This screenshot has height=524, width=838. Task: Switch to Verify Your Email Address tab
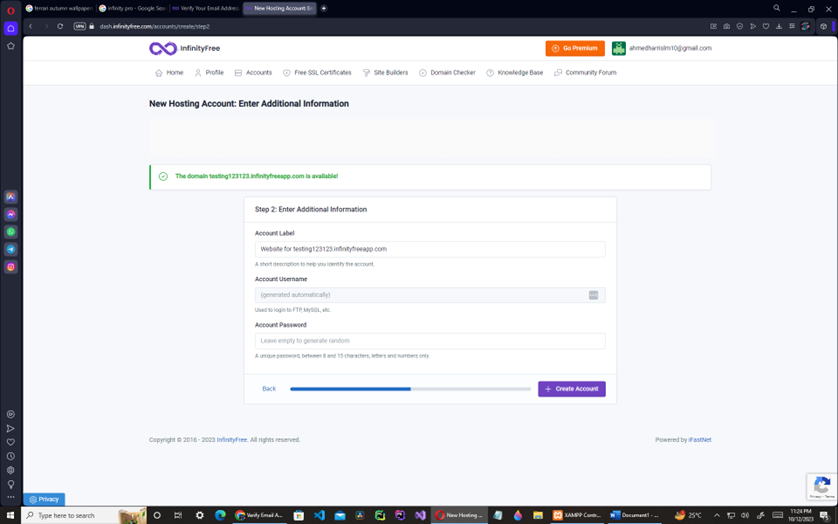(x=206, y=8)
